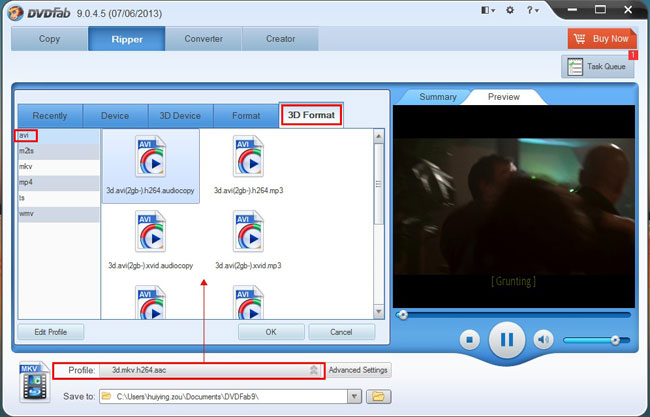Choose 3d.avi(2gb-).xvid.audiocopy profile icon
This screenshot has width=650, height=417.
coord(150,231)
